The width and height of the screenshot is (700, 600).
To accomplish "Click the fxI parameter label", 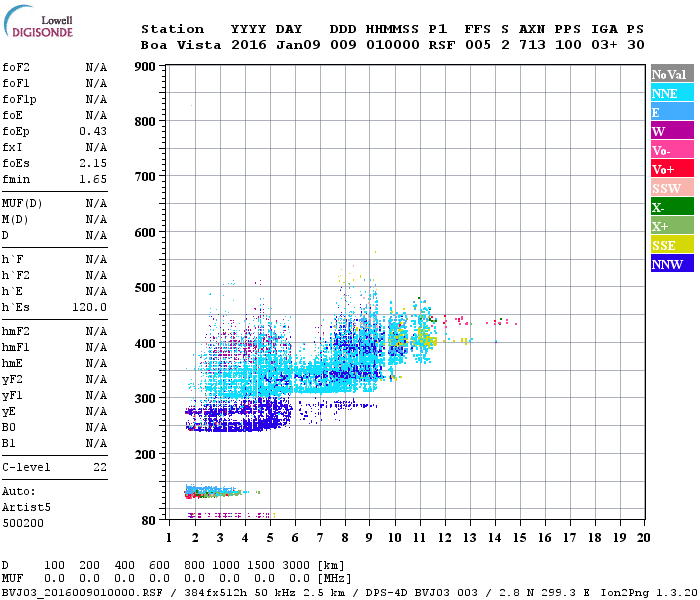I will click(12, 147).
